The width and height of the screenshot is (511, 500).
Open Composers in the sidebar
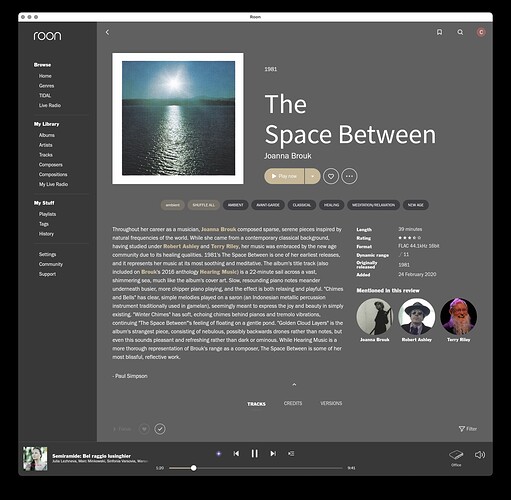pyautogui.click(x=51, y=165)
